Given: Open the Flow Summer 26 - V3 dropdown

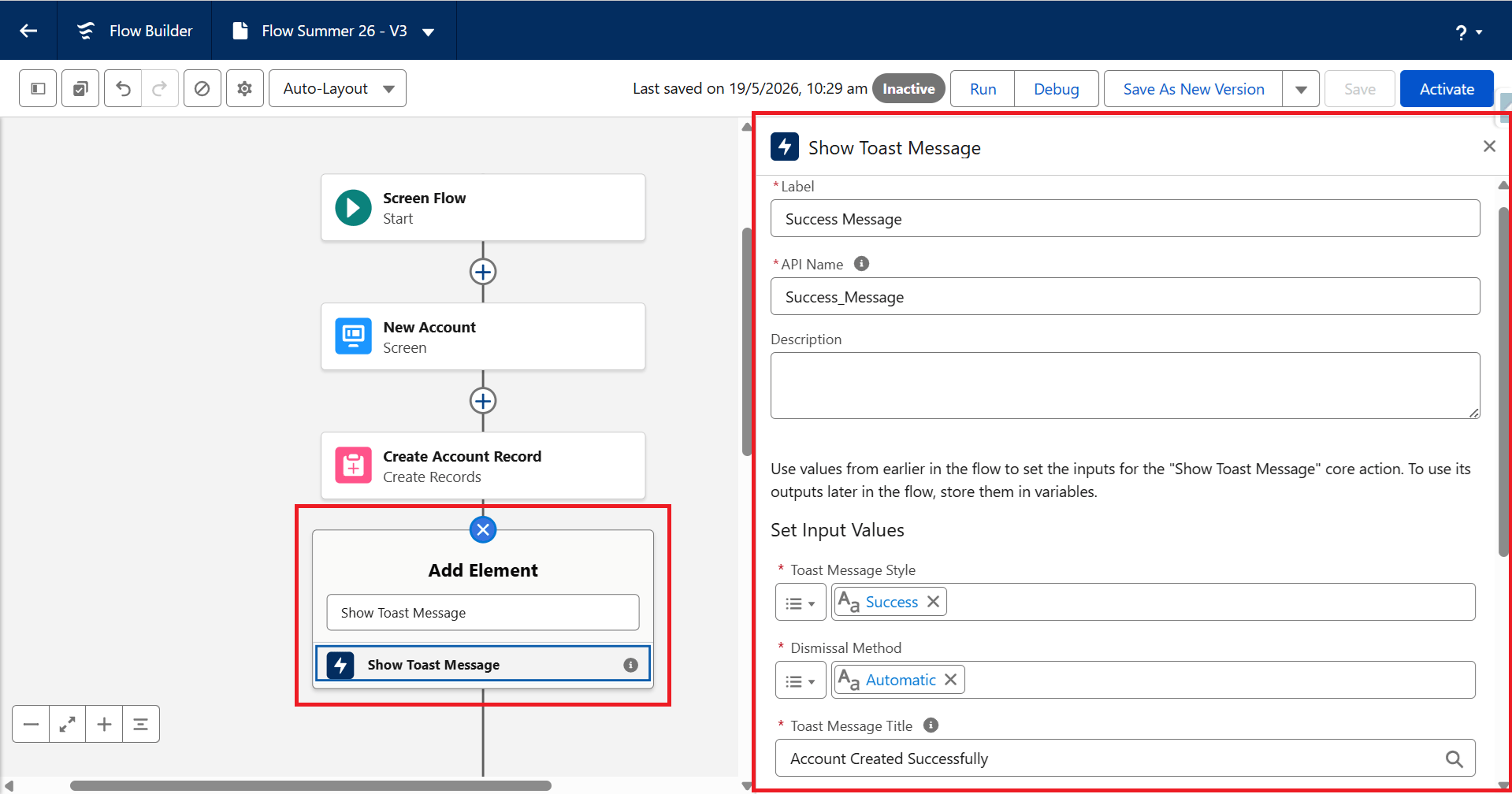Looking at the screenshot, I should pos(429,32).
